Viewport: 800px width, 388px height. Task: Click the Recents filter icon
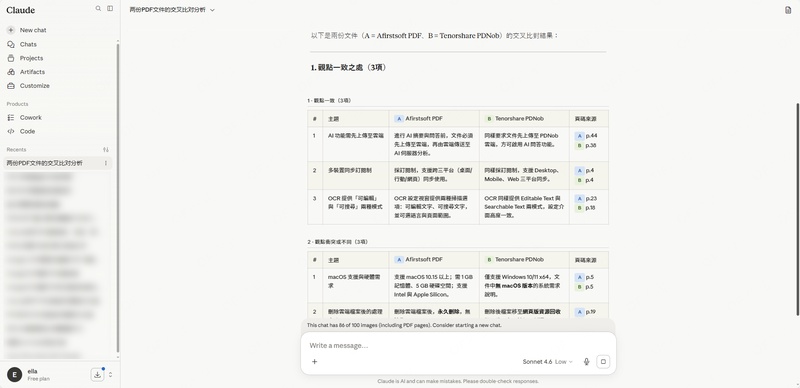(106, 150)
